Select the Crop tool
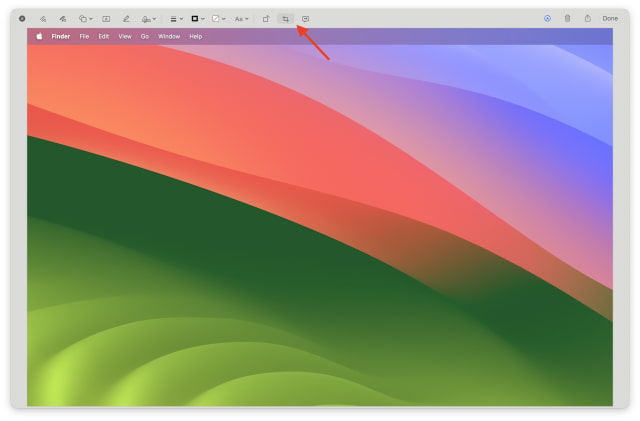 click(285, 18)
